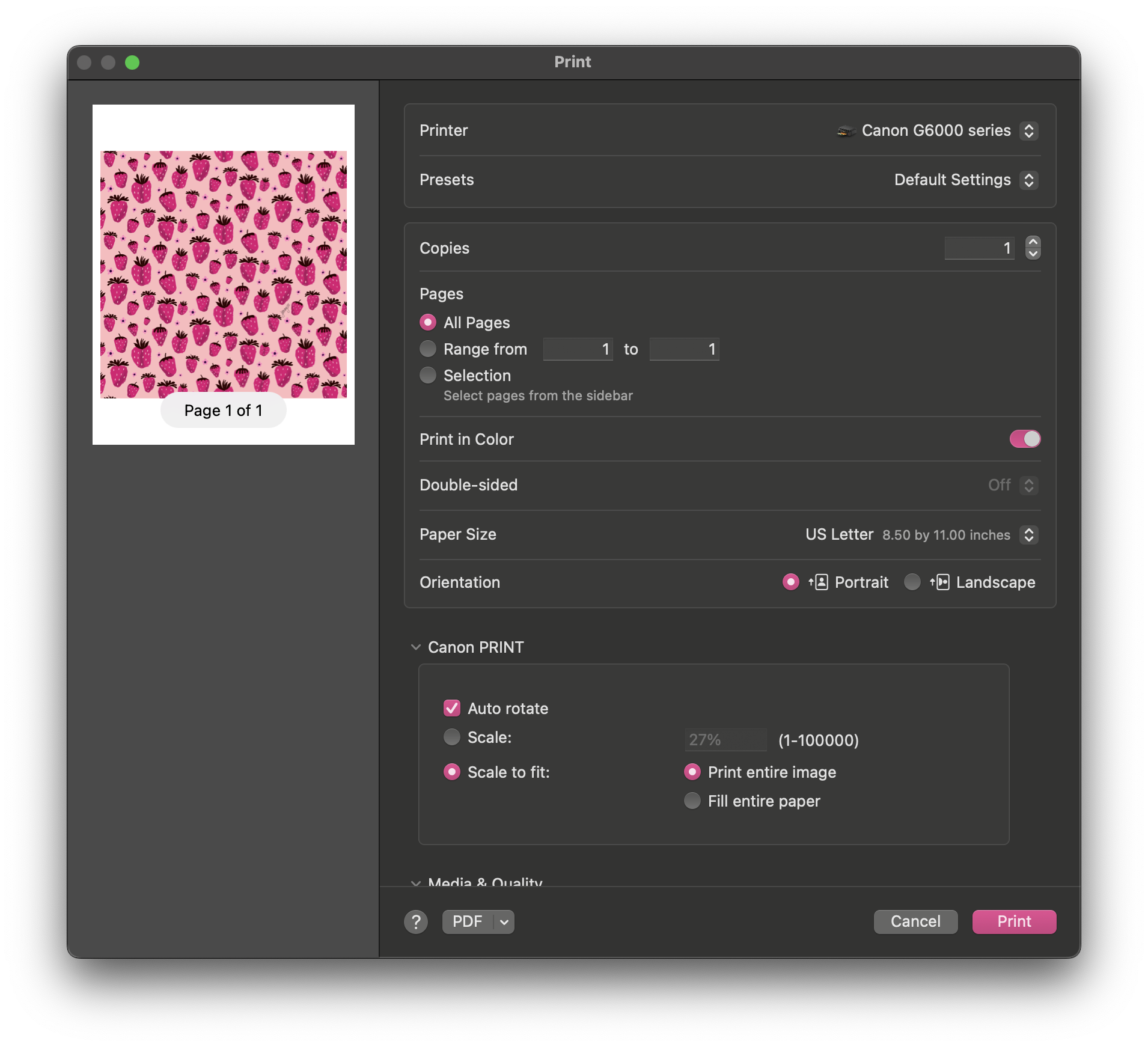Click the Canon G6000 printer icon
The height and width of the screenshot is (1047, 1148).
(846, 131)
